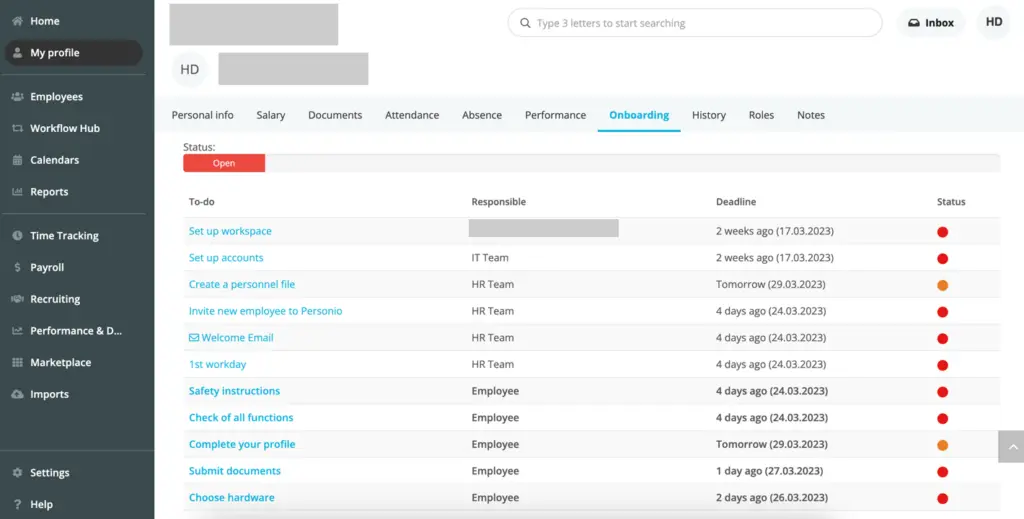This screenshot has height=519, width=1024.
Task: Click the HD avatar in top right
Action: 993,22
